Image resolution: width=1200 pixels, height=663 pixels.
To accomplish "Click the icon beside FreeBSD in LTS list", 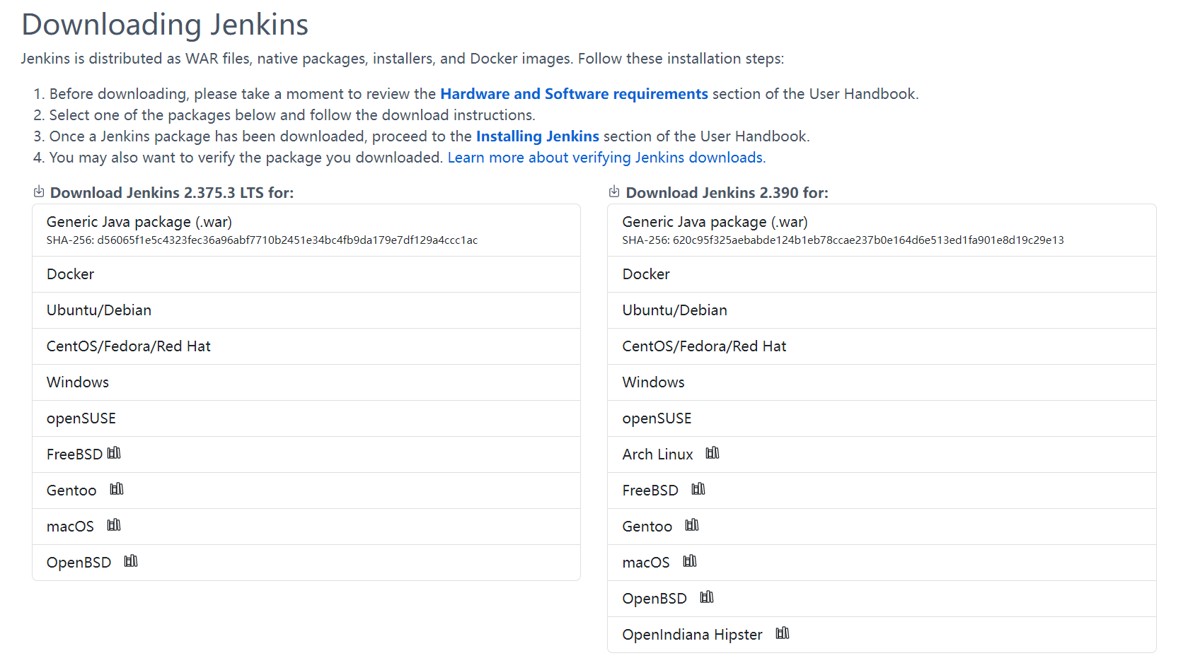I will [x=114, y=453].
